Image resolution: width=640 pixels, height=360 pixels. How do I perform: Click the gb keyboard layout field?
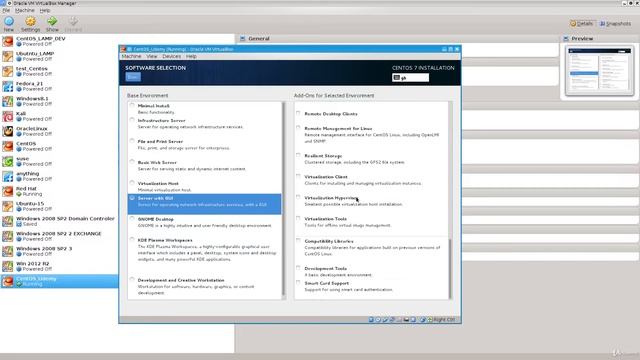pos(410,78)
